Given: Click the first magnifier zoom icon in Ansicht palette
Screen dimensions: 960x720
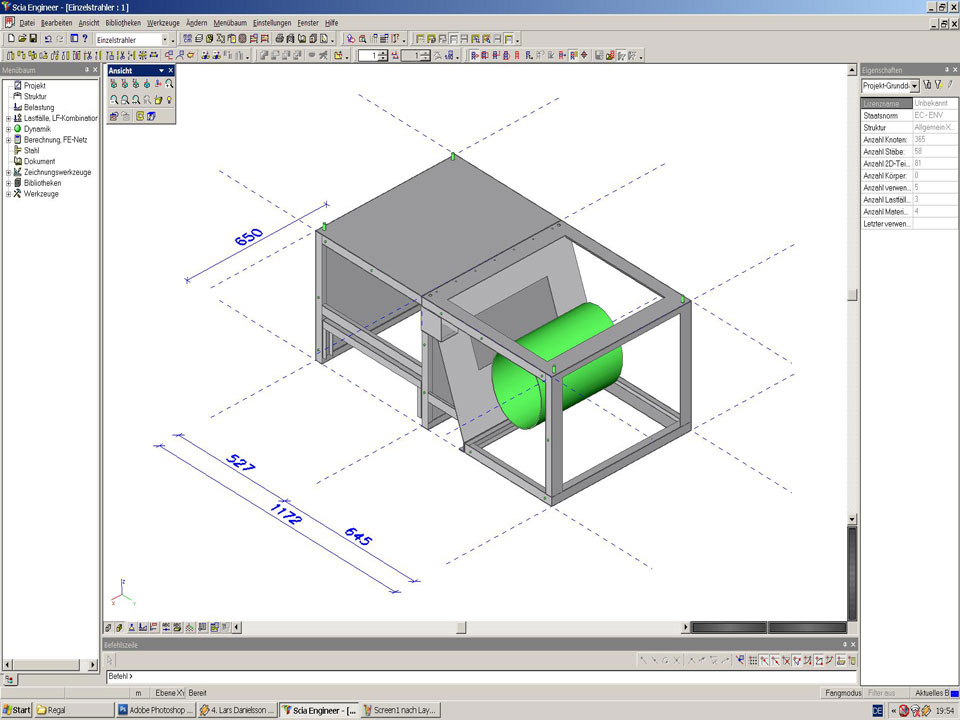Looking at the screenshot, I should (114, 100).
